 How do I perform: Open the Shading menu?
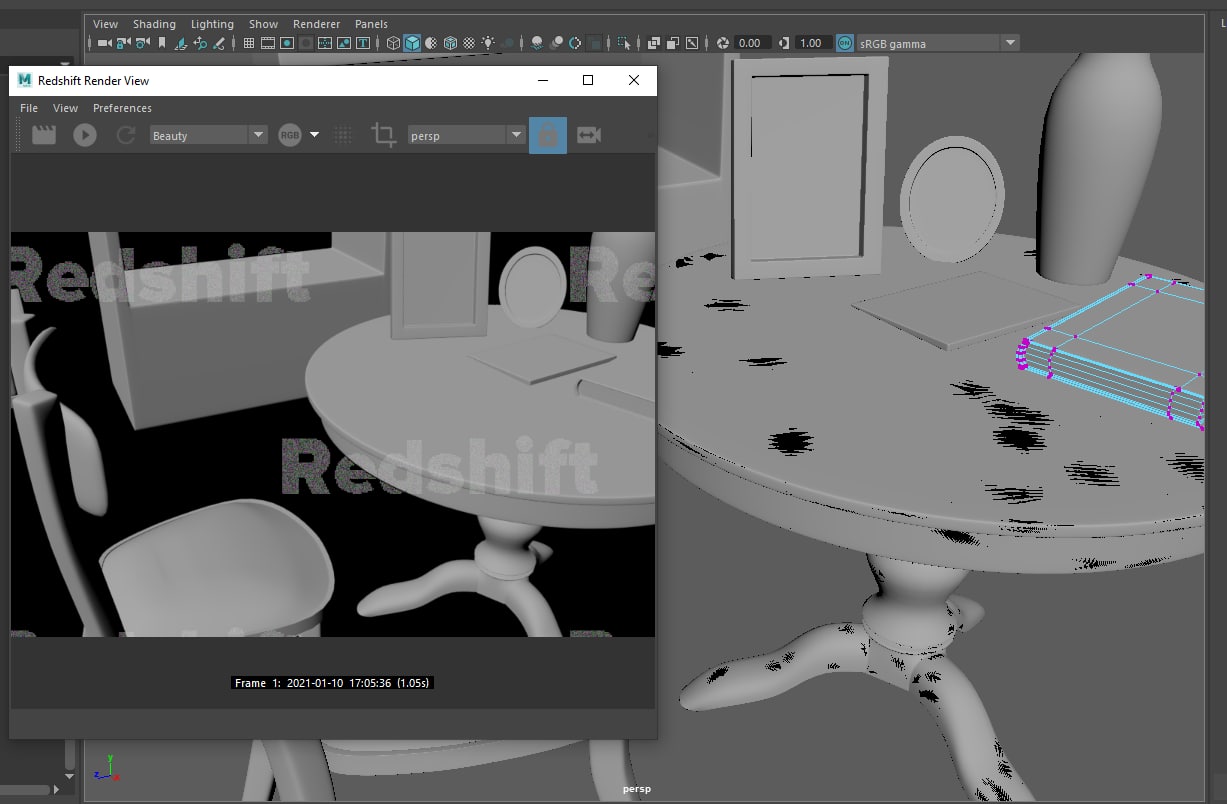pos(154,24)
